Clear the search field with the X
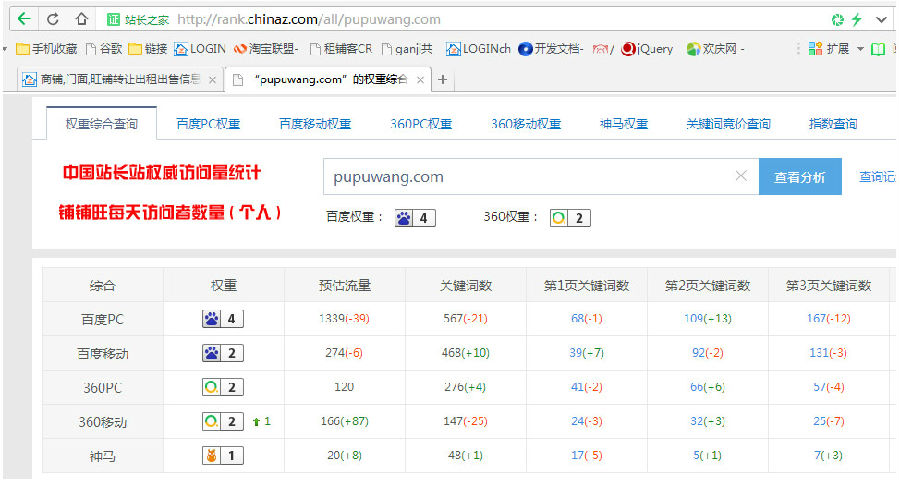 741,176
